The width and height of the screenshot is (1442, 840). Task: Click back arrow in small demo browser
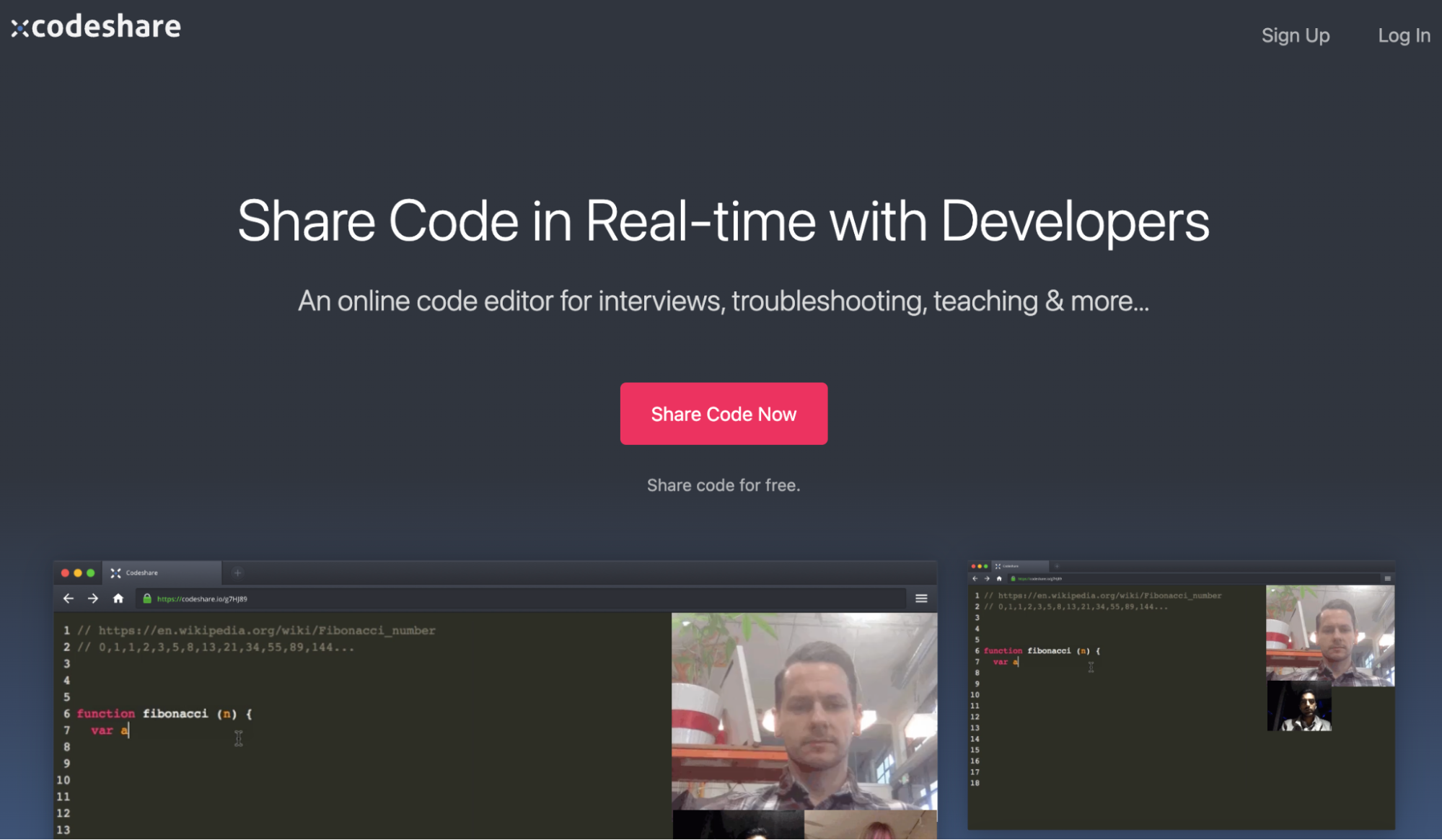click(x=975, y=578)
